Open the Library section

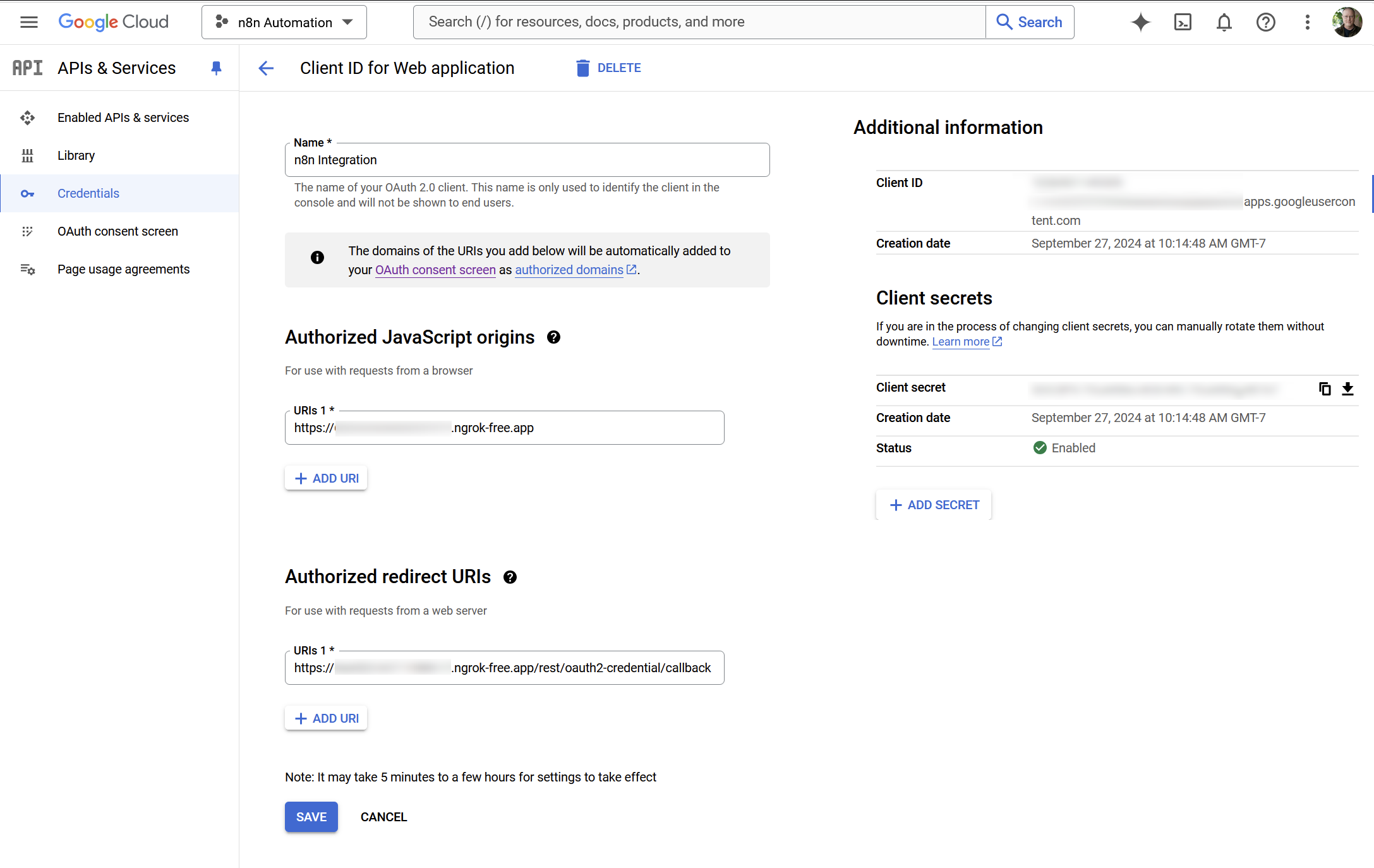(119, 155)
